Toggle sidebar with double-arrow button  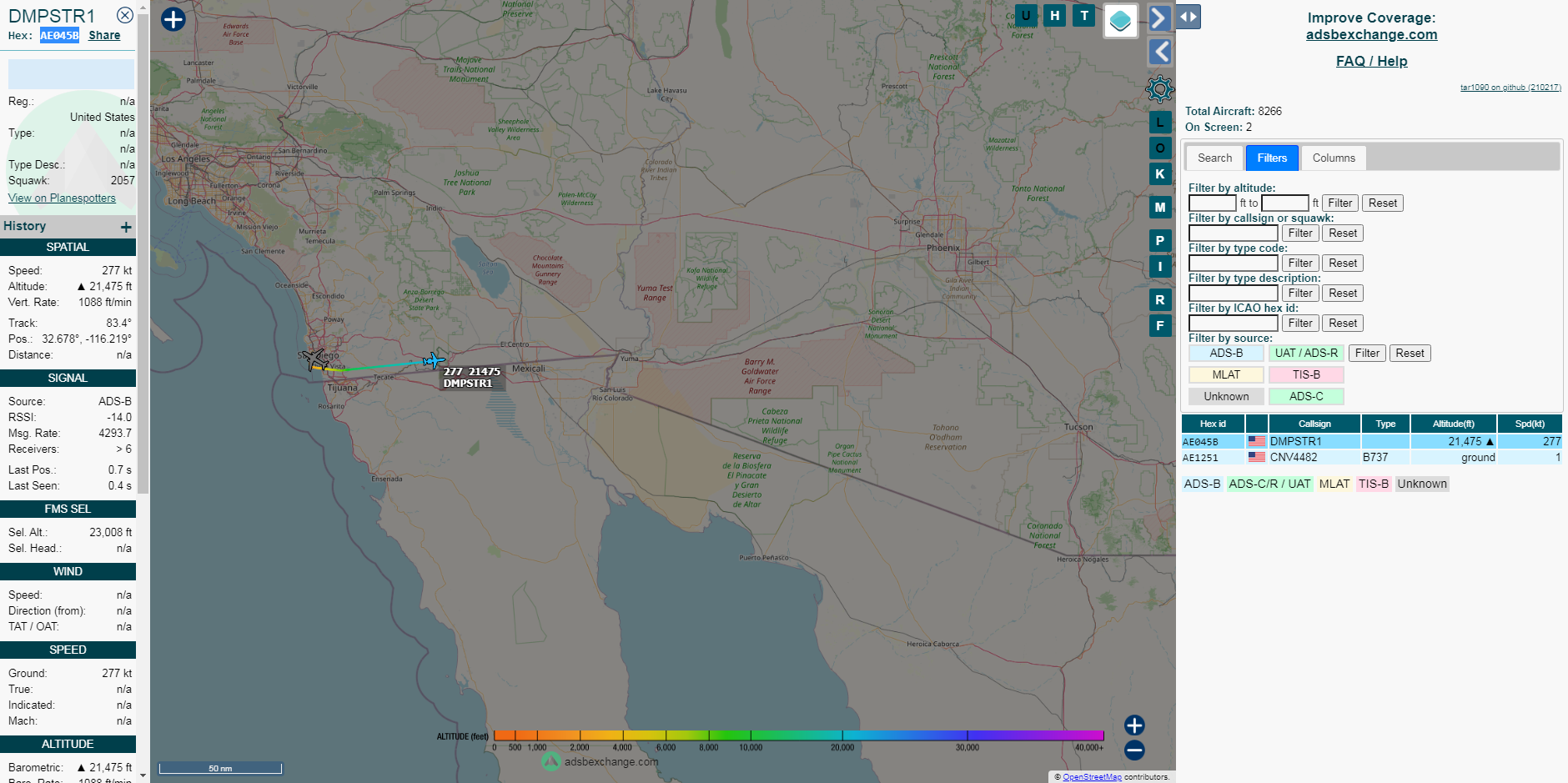tap(1189, 17)
